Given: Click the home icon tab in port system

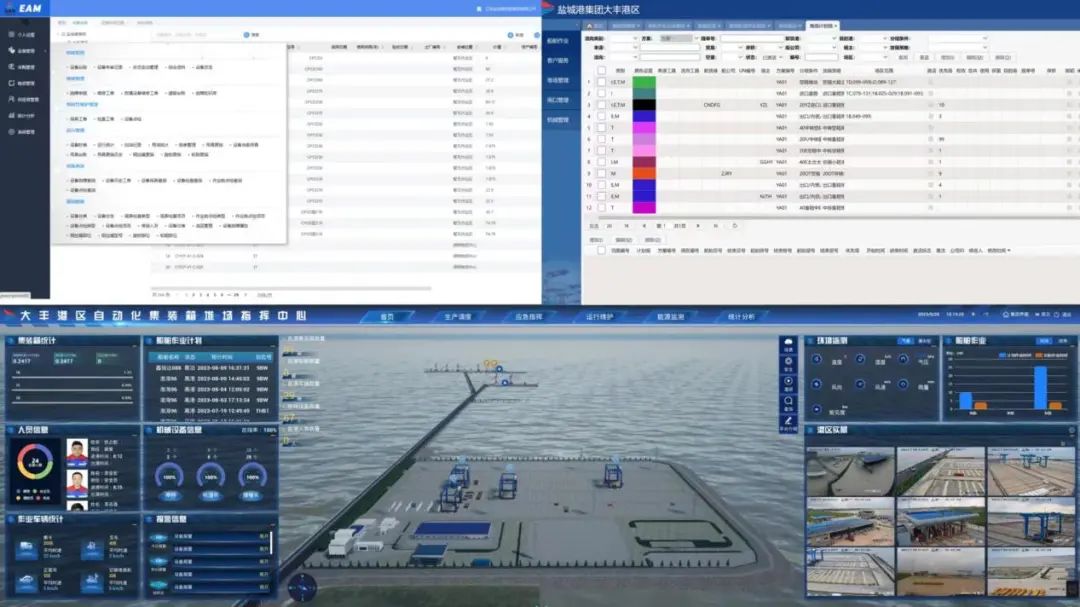Looking at the screenshot, I should 591,25.
